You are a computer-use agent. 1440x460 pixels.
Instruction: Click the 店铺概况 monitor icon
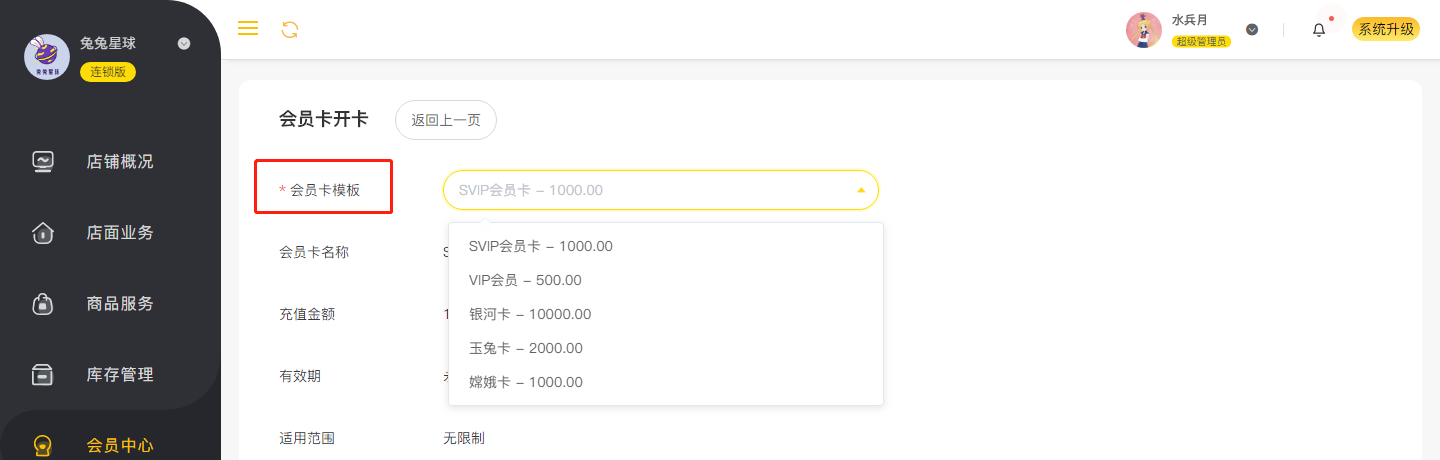[x=43, y=161]
